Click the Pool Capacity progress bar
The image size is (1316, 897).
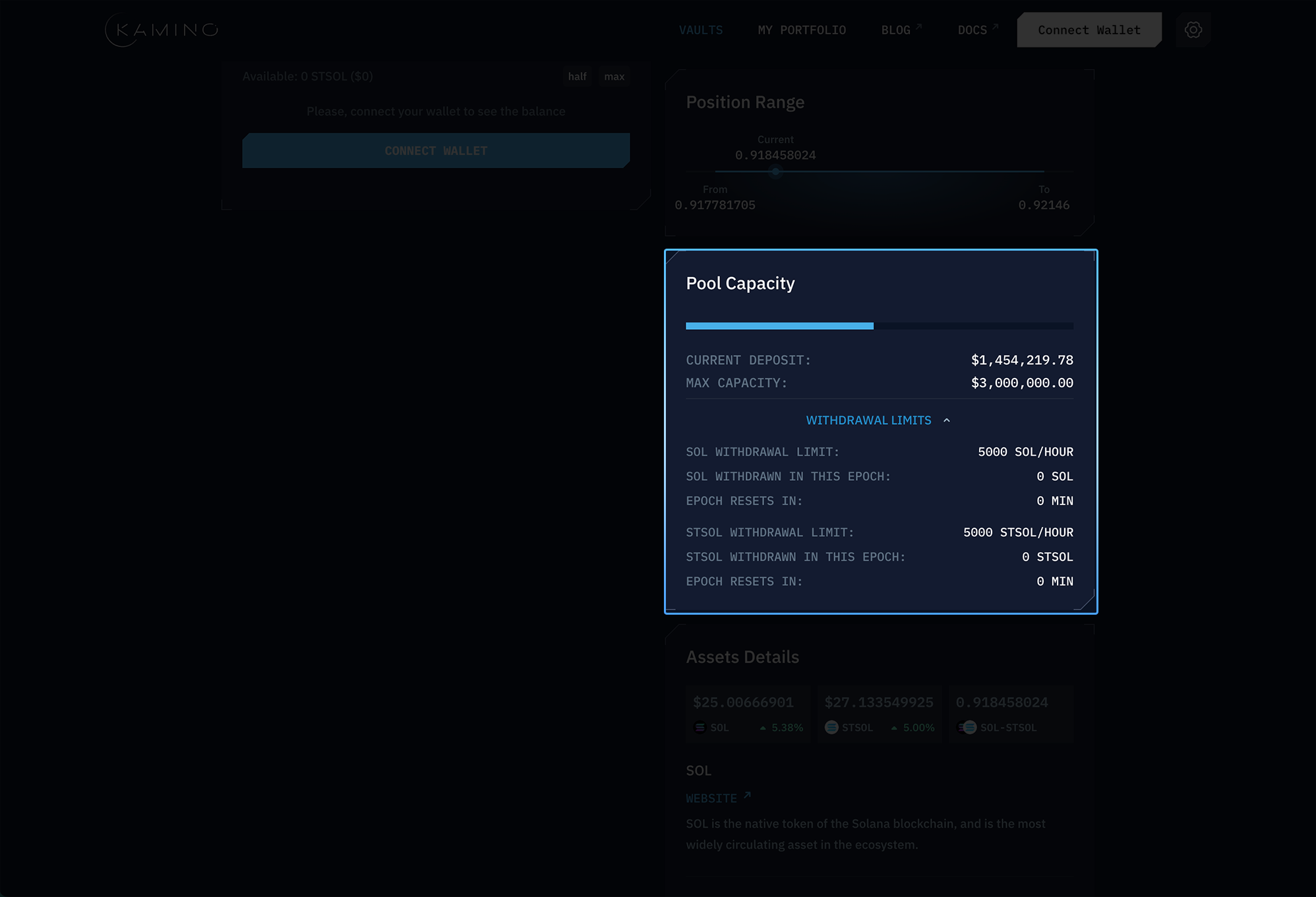point(879,326)
